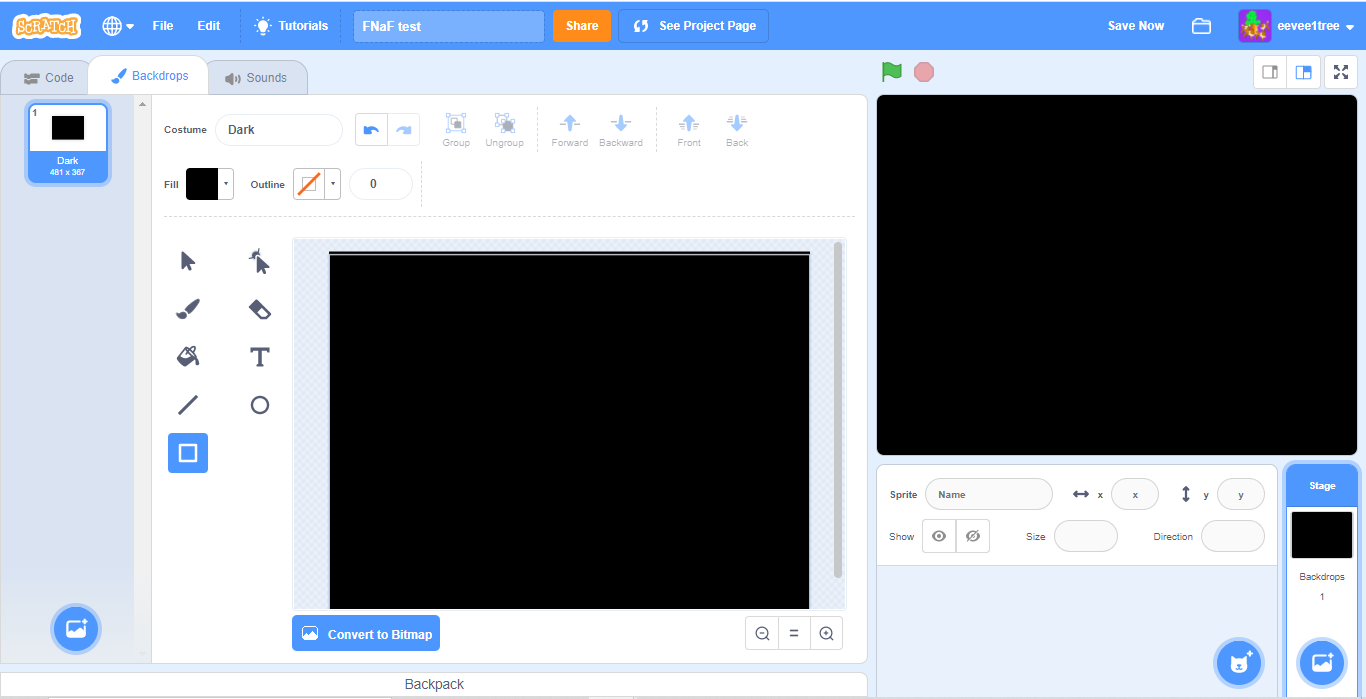Select the Eraser tool
1366x699 pixels.
click(x=259, y=309)
